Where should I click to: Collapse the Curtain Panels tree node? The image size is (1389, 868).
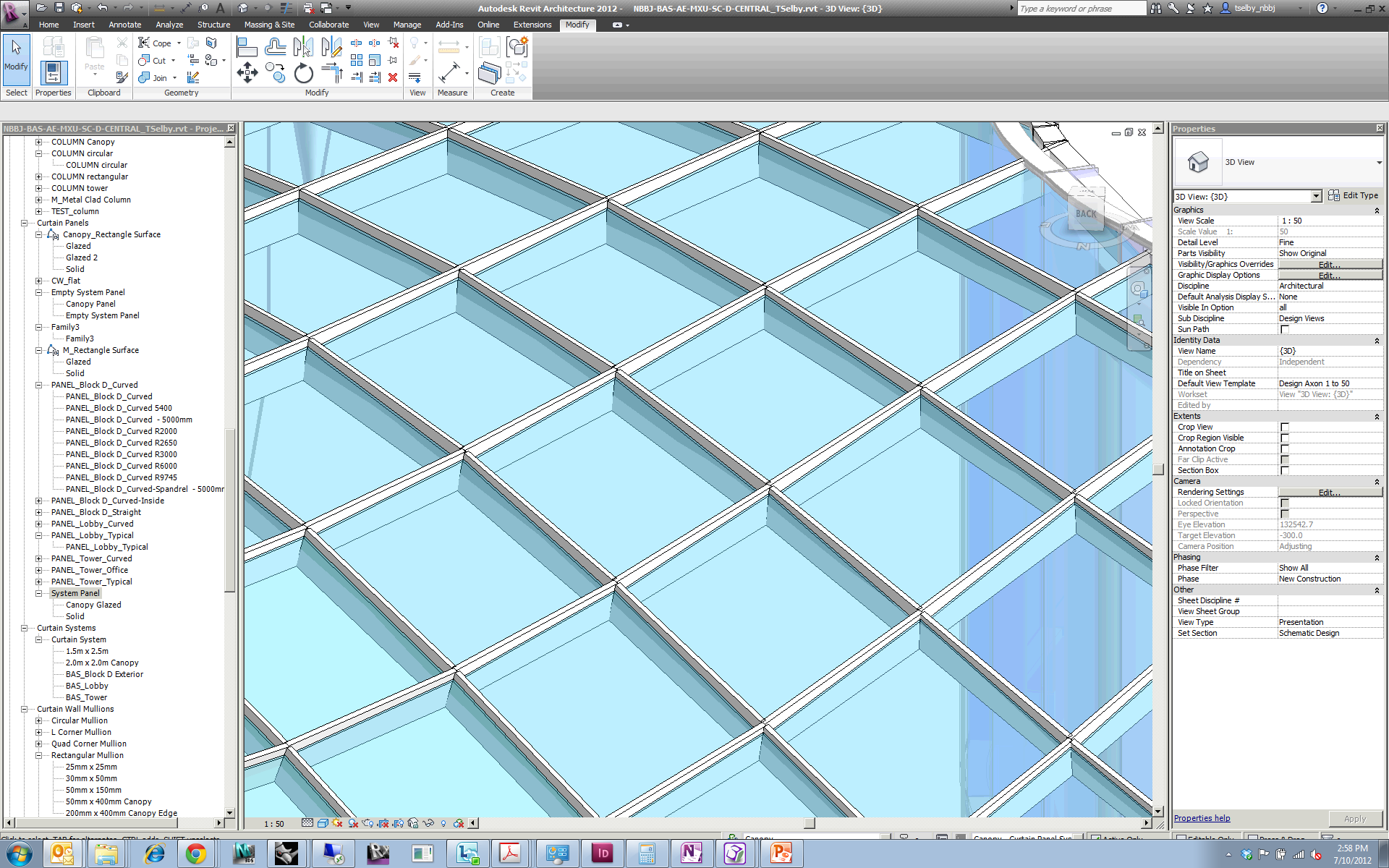point(25,223)
